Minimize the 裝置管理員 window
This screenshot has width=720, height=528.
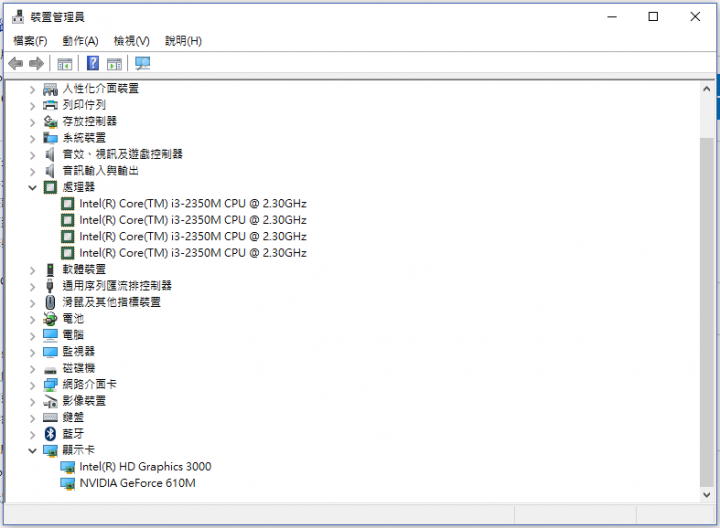(x=612, y=17)
